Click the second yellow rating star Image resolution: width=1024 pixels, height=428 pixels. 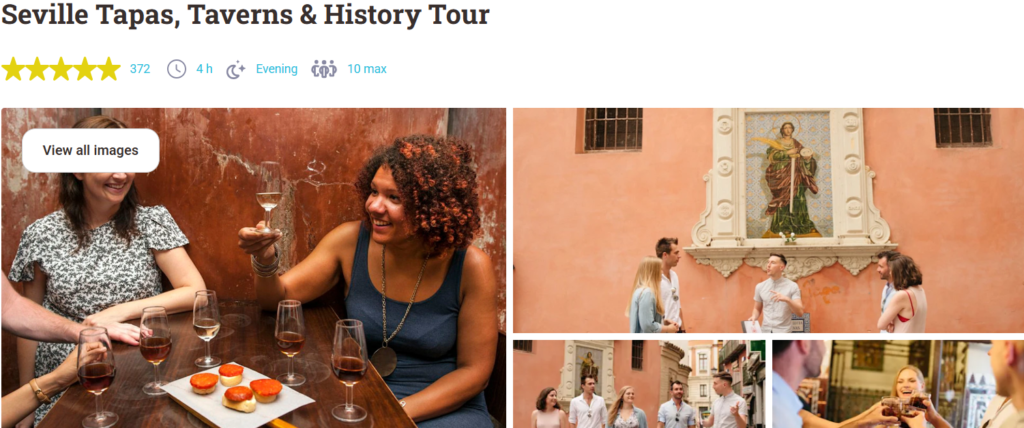tap(37, 69)
